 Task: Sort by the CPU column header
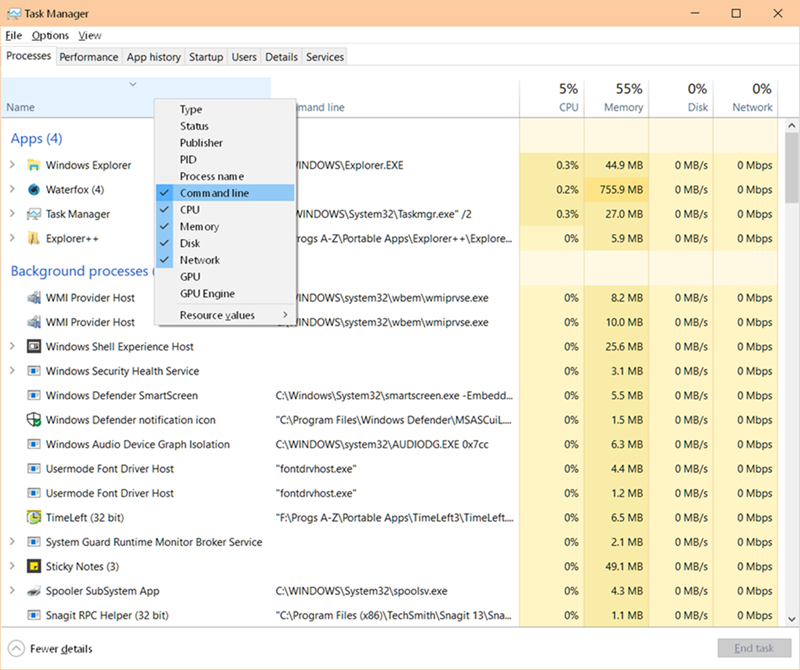552,98
